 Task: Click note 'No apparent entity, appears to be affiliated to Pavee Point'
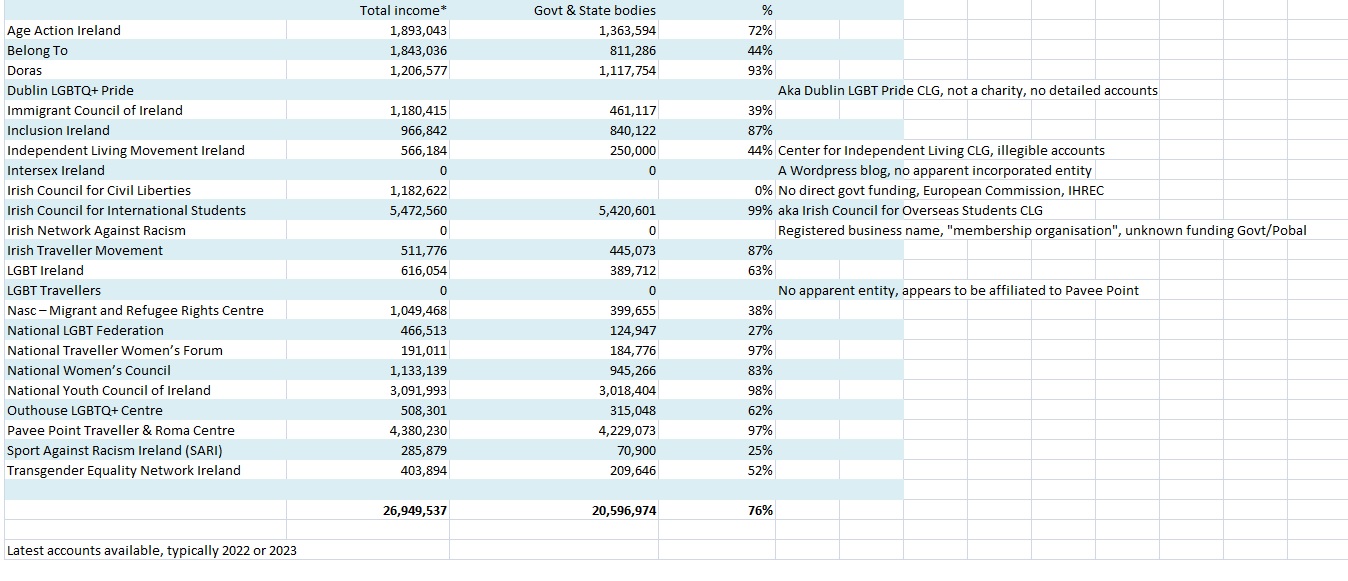point(958,290)
